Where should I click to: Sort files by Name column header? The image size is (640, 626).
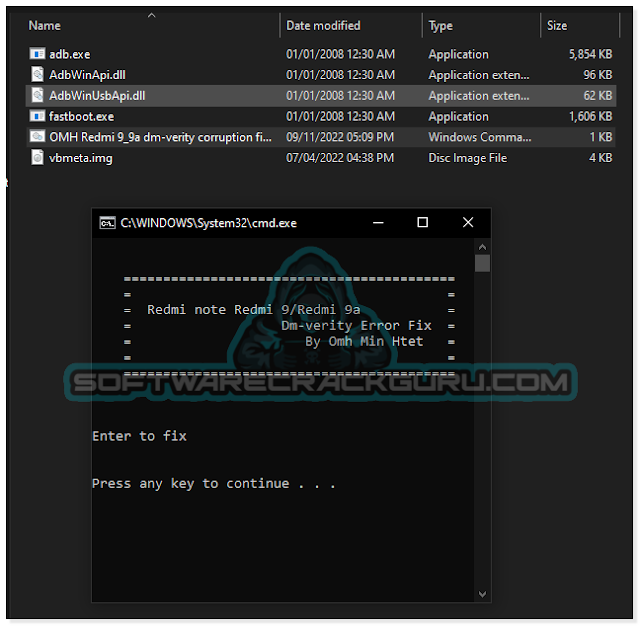44,25
